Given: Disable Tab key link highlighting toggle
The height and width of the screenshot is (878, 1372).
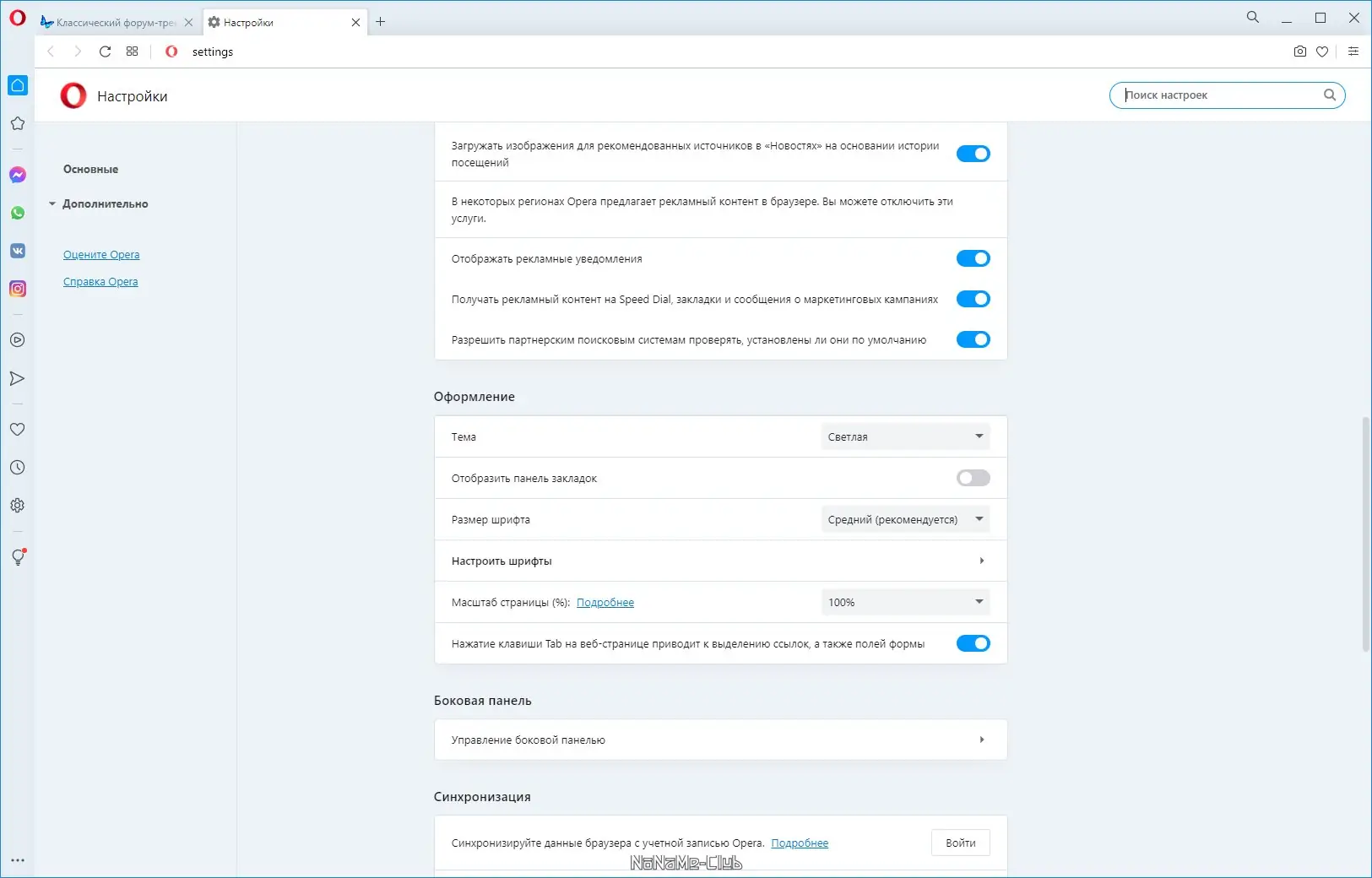Looking at the screenshot, I should click(x=973, y=644).
